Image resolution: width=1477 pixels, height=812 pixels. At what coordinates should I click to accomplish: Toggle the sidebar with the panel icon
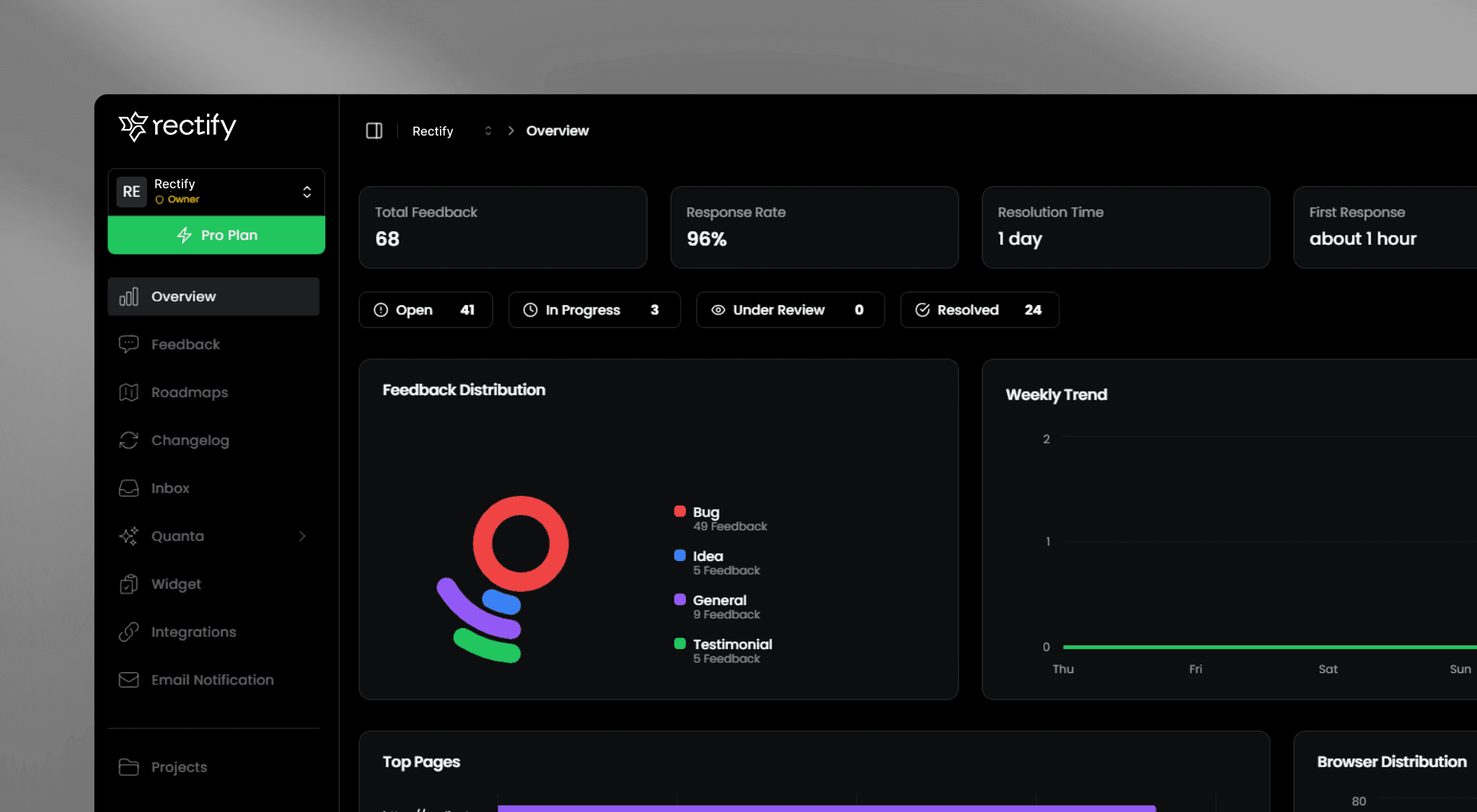[374, 131]
